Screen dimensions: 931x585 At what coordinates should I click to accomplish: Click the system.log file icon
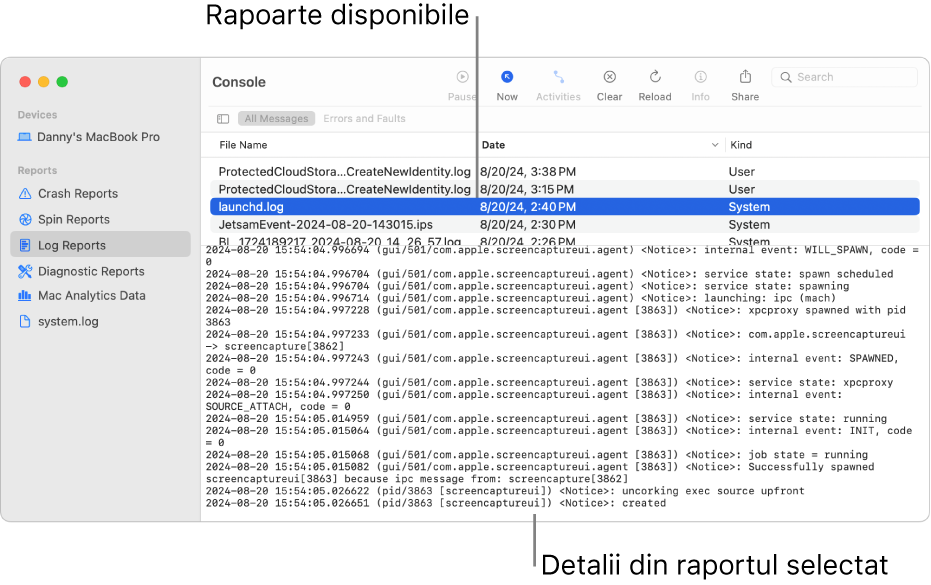click(x=25, y=321)
